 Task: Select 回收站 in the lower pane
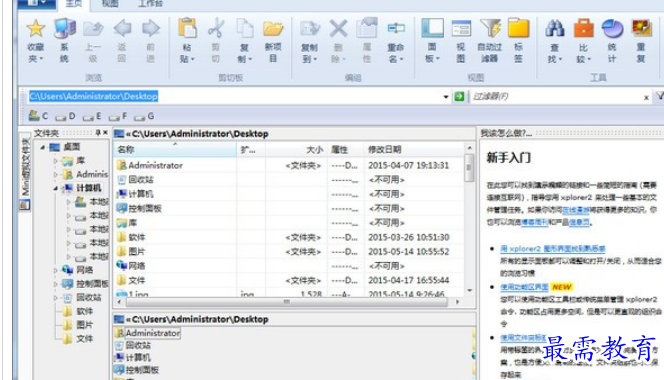(x=138, y=345)
